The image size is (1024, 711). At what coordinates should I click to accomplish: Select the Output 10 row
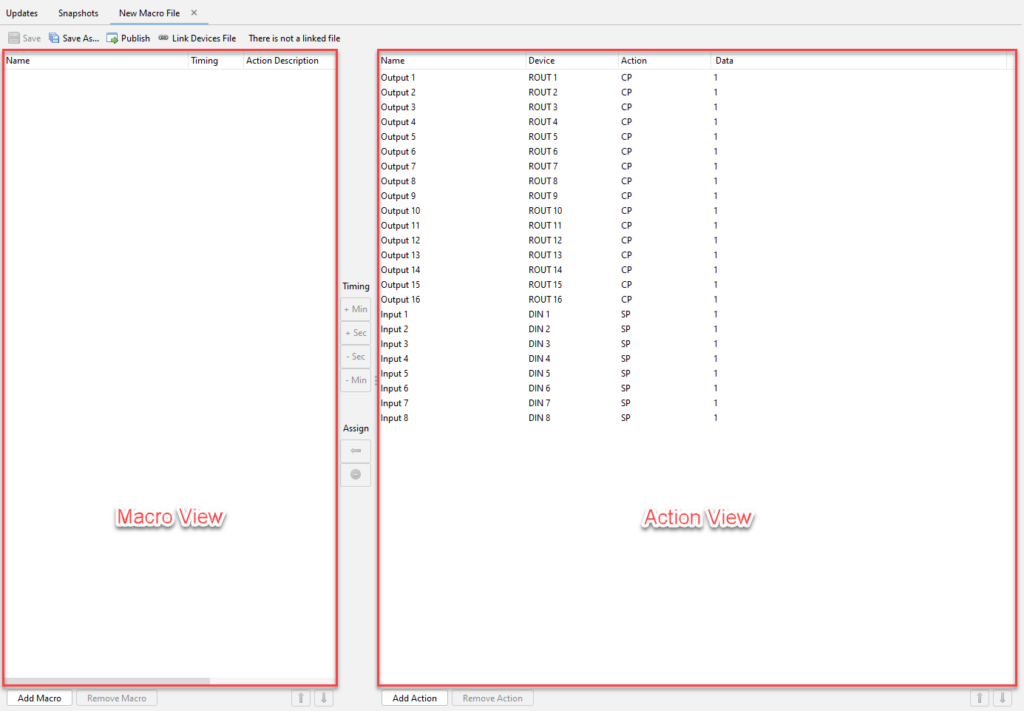pyautogui.click(x=696, y=211)
